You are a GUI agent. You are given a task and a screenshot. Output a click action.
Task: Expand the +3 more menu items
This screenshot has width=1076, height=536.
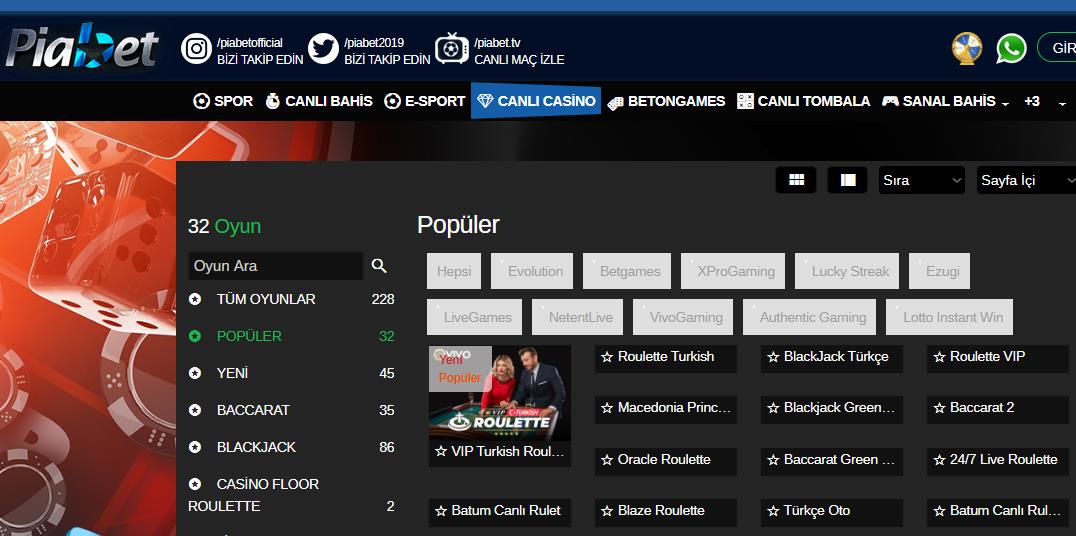click(1032, 101)
